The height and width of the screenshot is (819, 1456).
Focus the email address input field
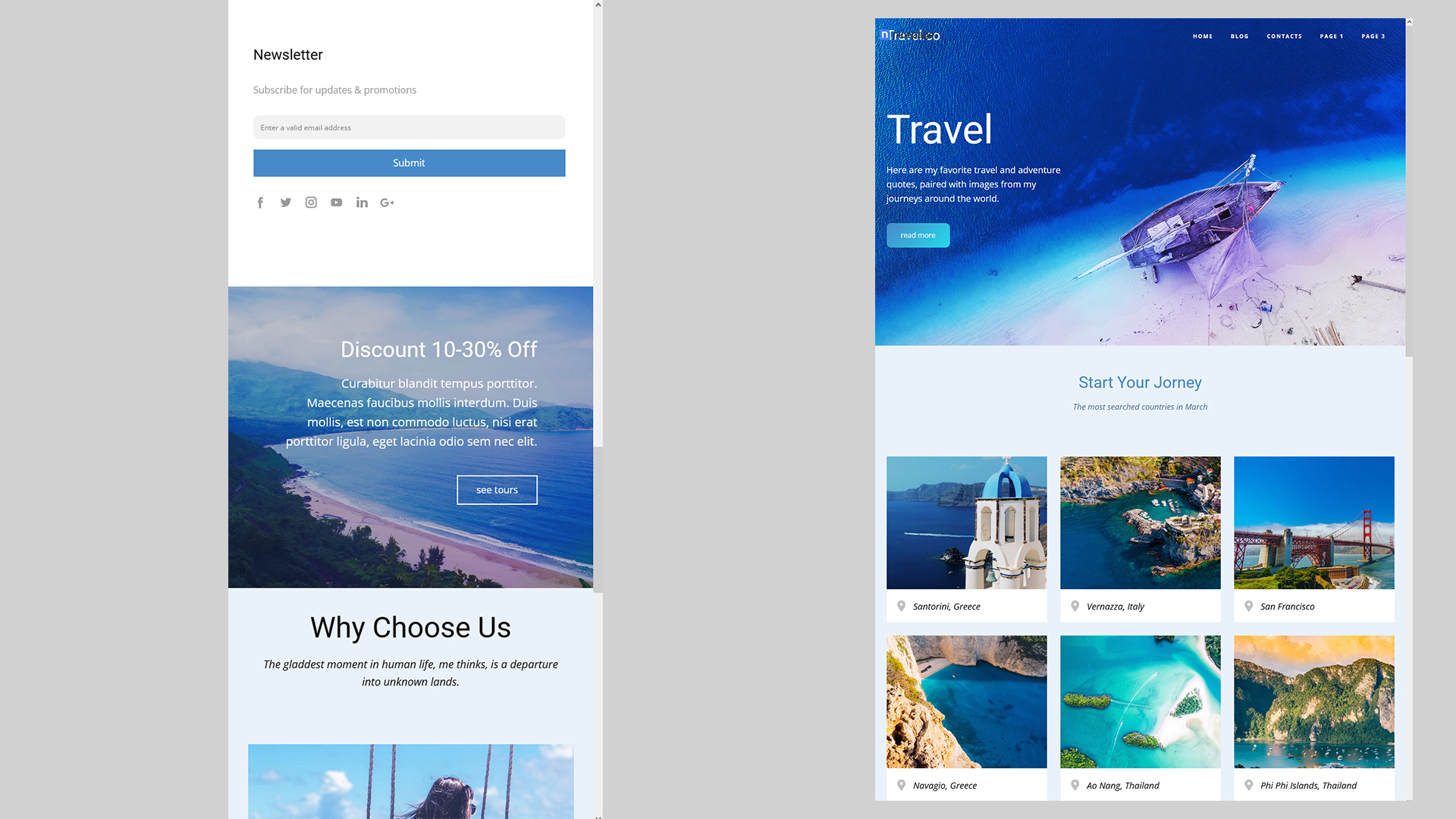[409, 127]
